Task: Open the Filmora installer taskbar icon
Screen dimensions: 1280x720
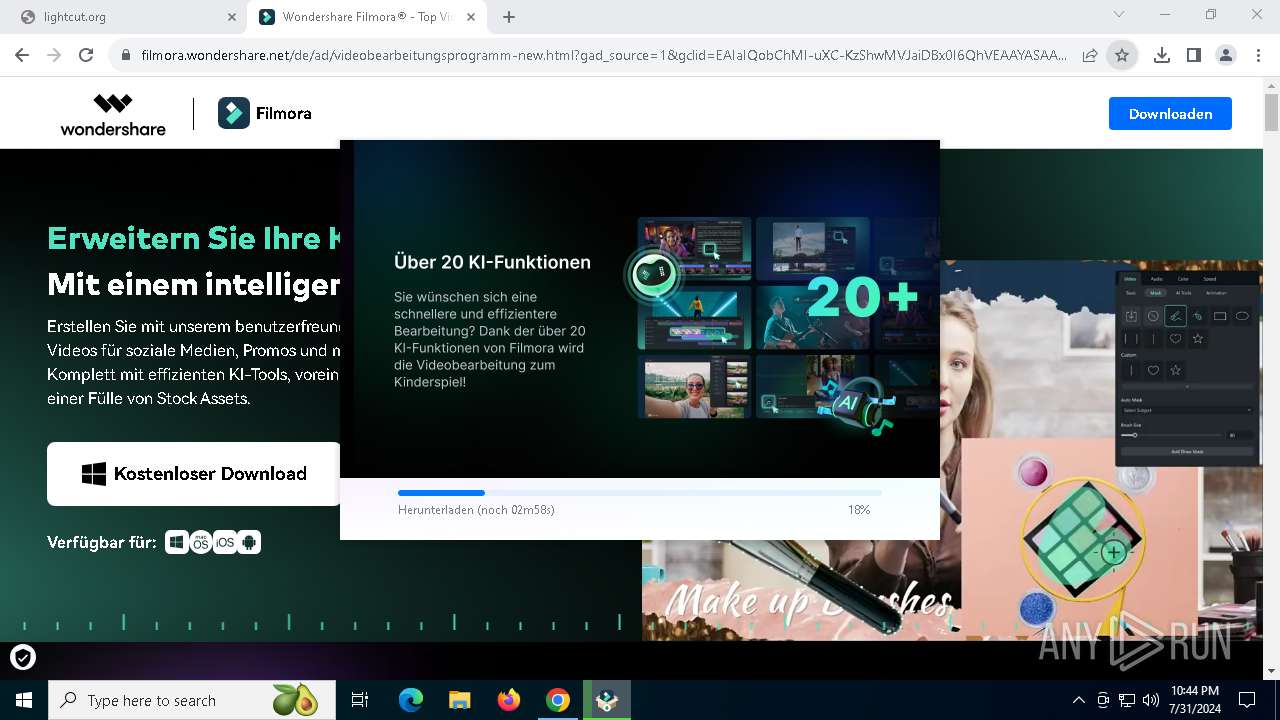Action: pos(607,700)
